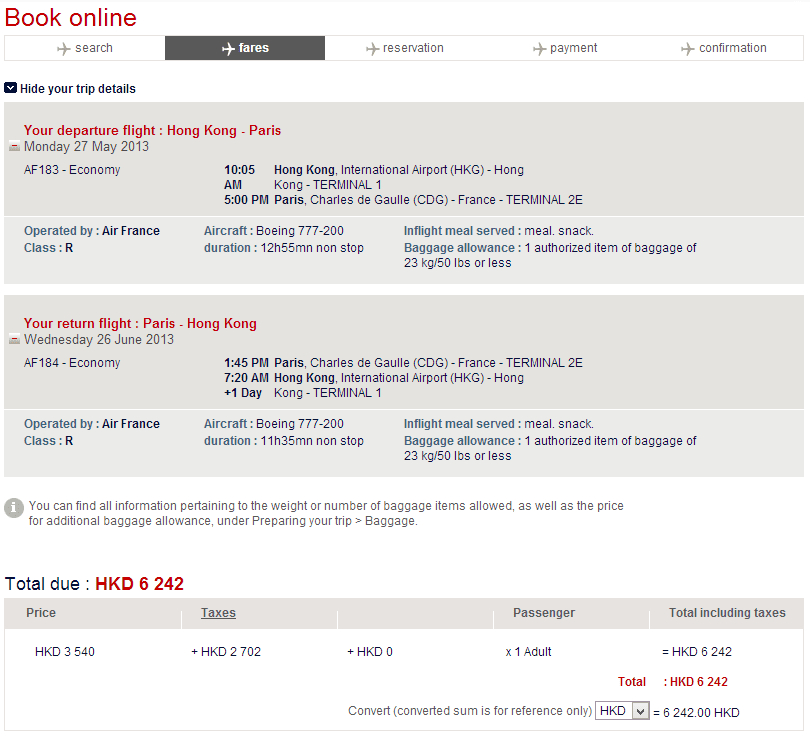
Task: Click the underlined Taxes column header link
Action: [x=218, y=613]
